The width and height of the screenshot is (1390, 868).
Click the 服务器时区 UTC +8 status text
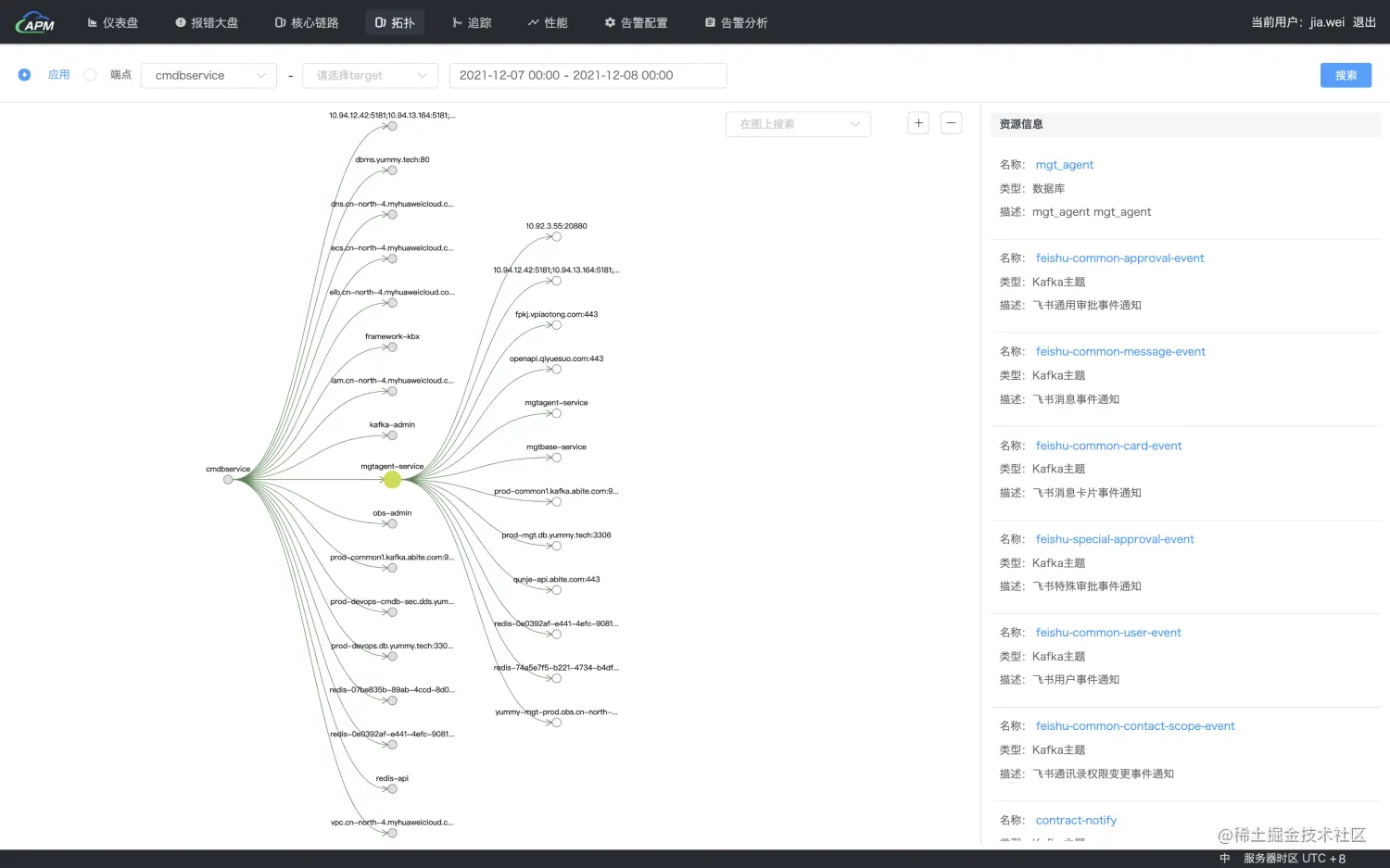point(1294,859)
